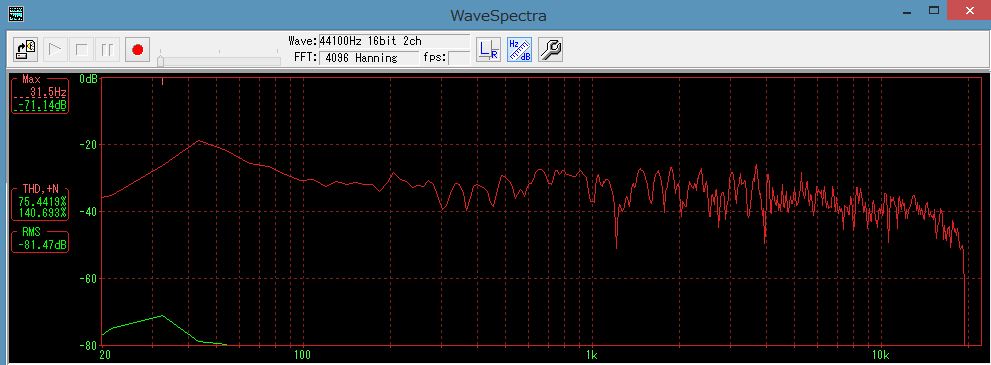Click the Stop playback button
Image resolution: width=991 pixels, height=365 pixels.
(x=82, y=49)
